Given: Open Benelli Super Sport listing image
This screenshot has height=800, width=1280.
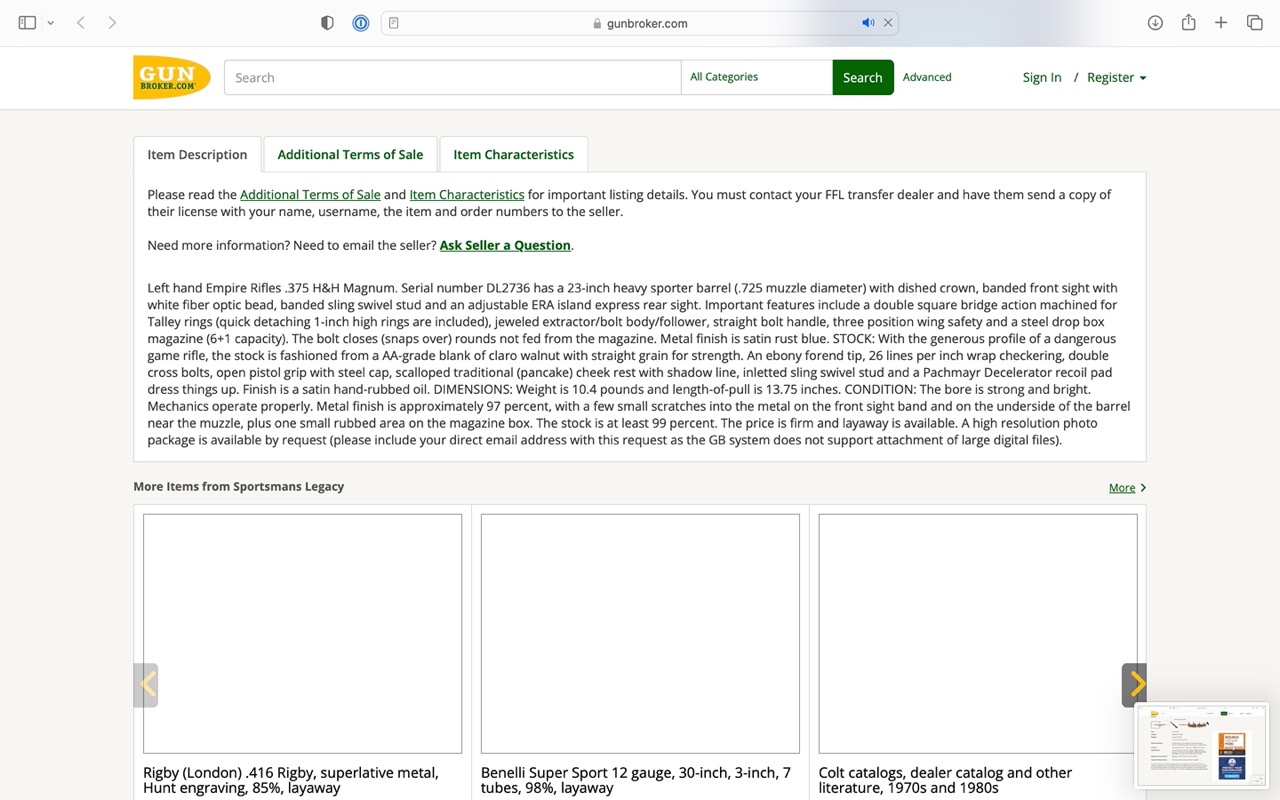Looking at the screenshot, I should click(640, 633).
